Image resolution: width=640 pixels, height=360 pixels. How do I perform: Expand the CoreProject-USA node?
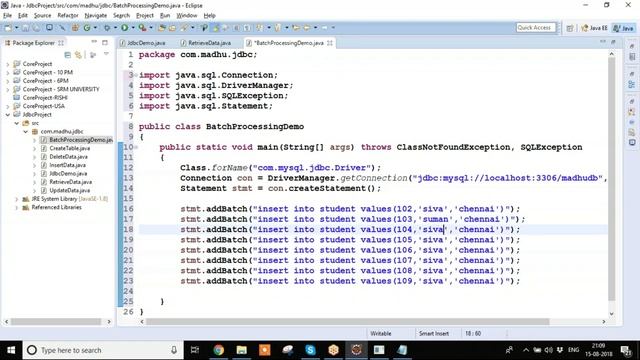click(8, 107)
